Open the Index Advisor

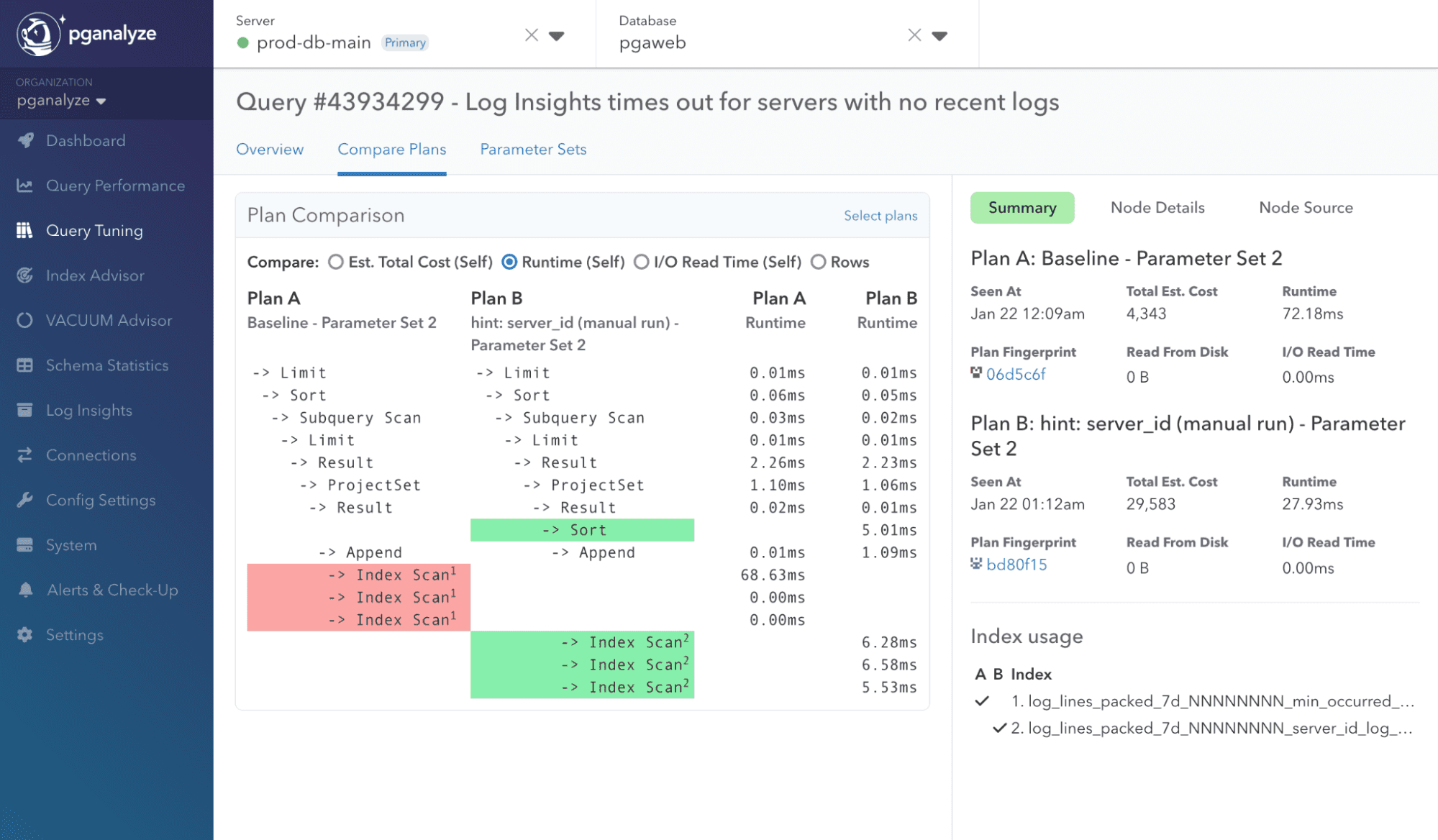pos(96,275)
